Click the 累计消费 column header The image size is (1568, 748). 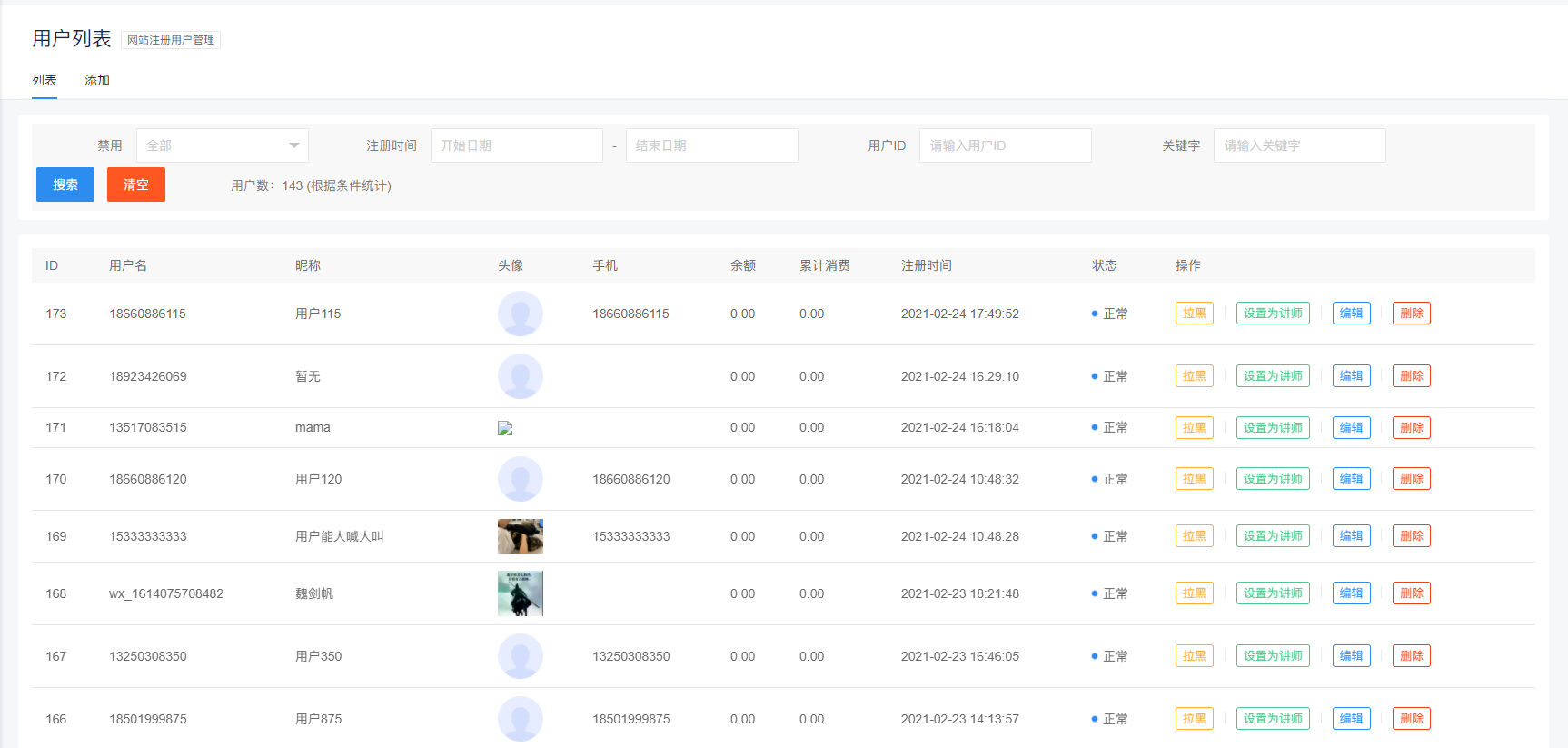(825, 265)
